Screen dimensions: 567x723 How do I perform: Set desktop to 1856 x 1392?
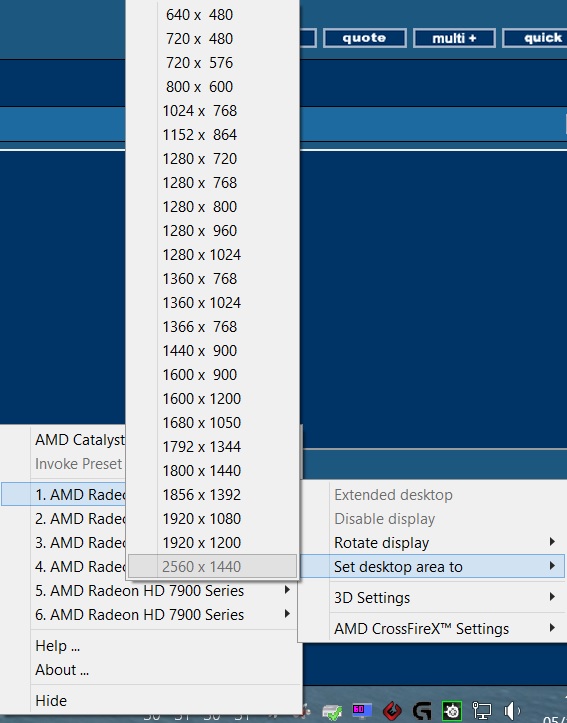(x=213, y=494)
